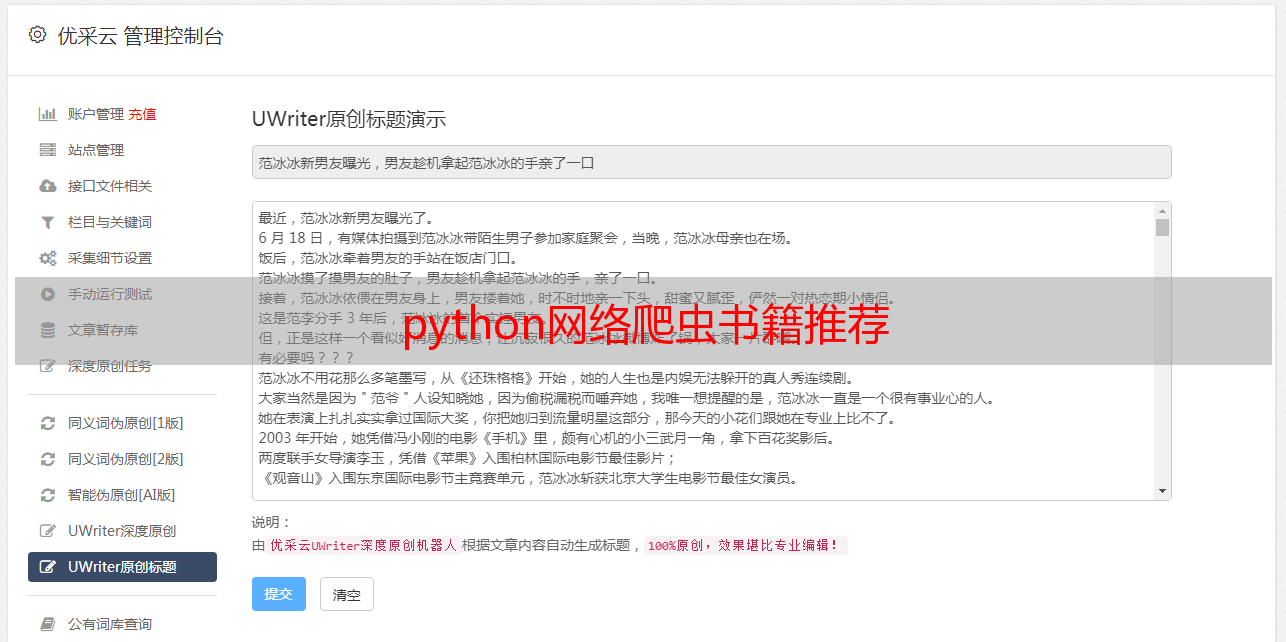Open the 账户管理 bar chart icon
Image resolution: width=1286 pixels, height=642 pixels.
tap(47, 114)
